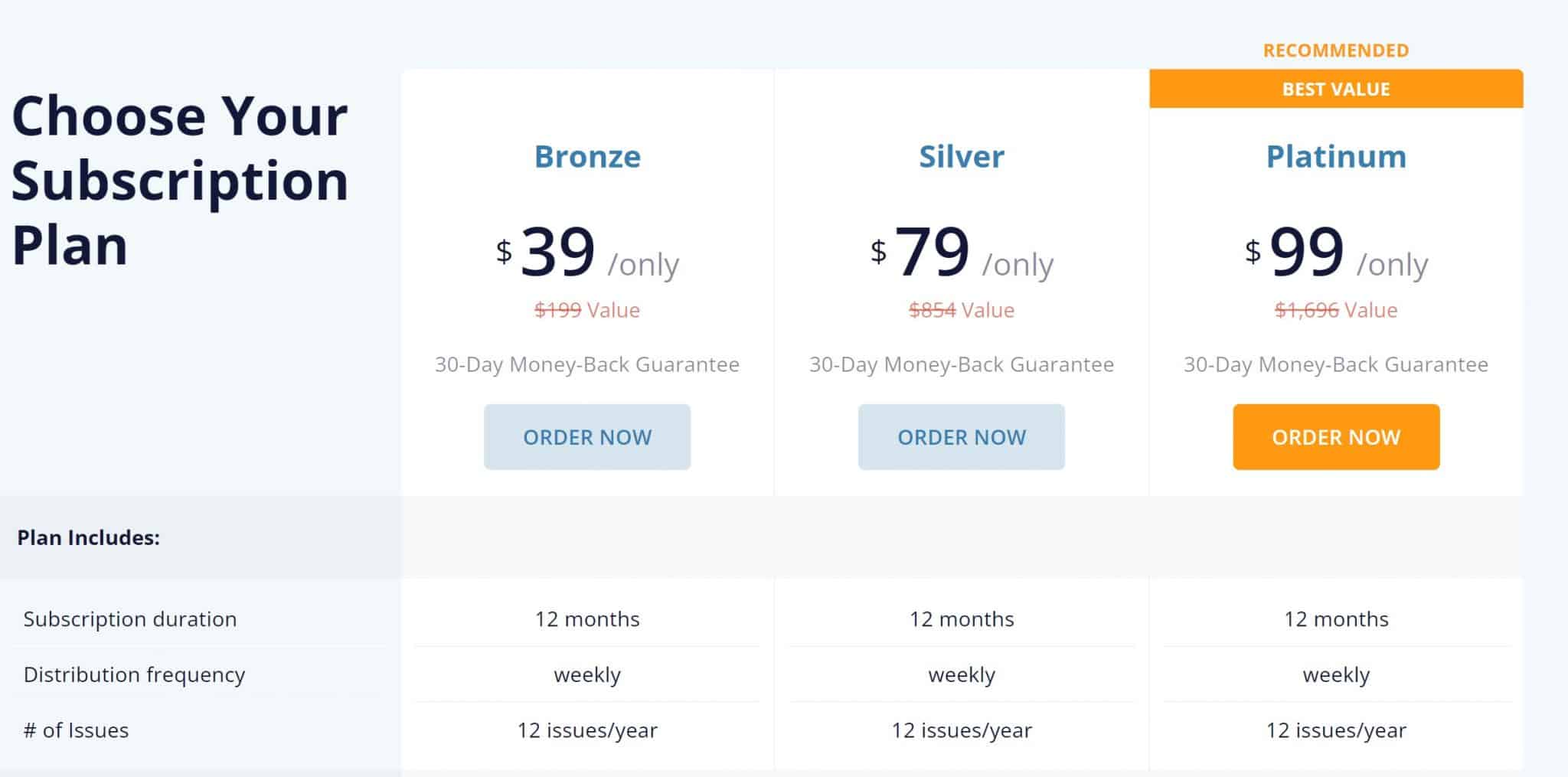
Task: Select the Silver plan heading
Action: tap(962, 156)
